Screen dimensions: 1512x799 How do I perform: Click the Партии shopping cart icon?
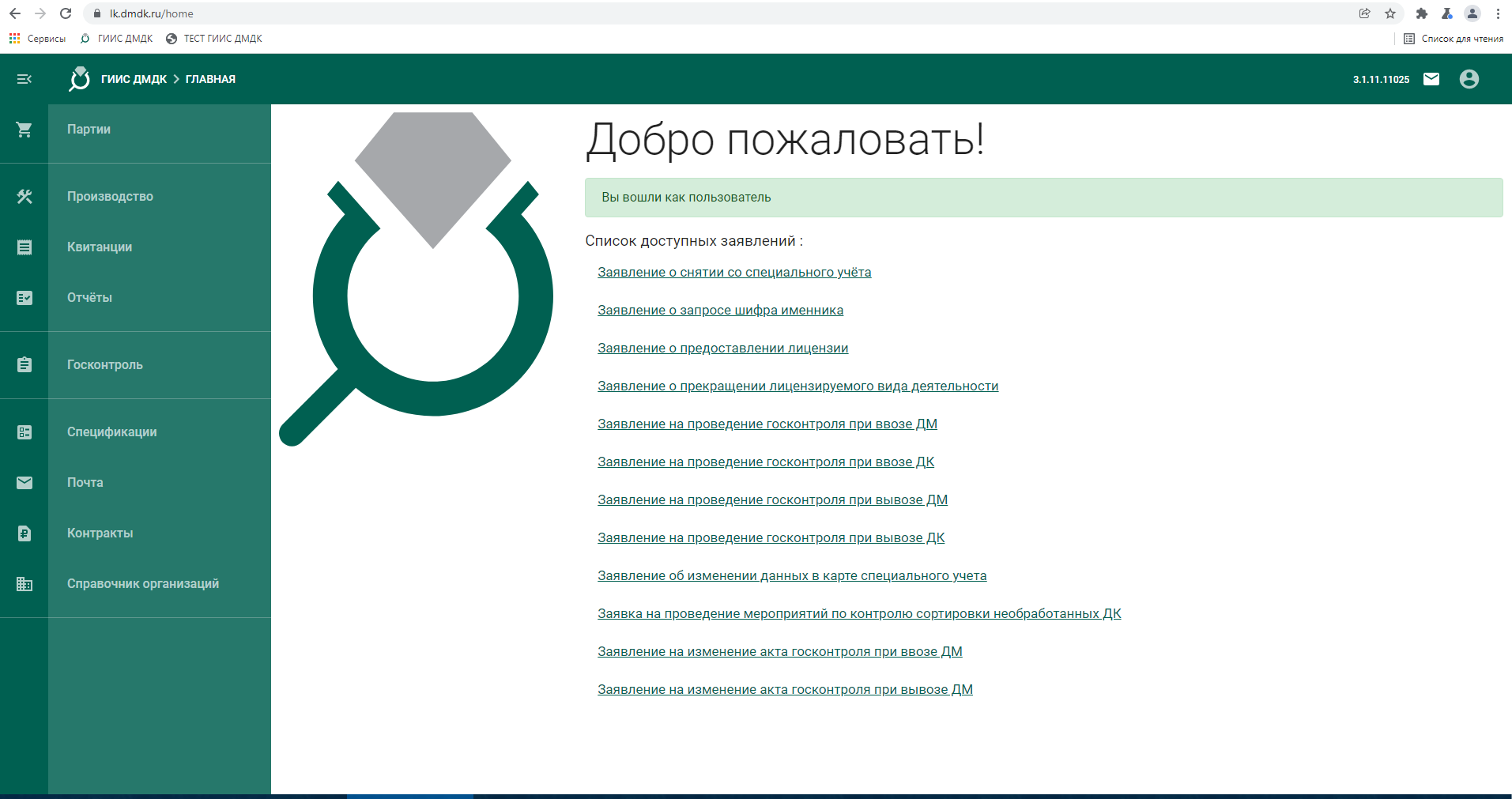coord(25,130)
